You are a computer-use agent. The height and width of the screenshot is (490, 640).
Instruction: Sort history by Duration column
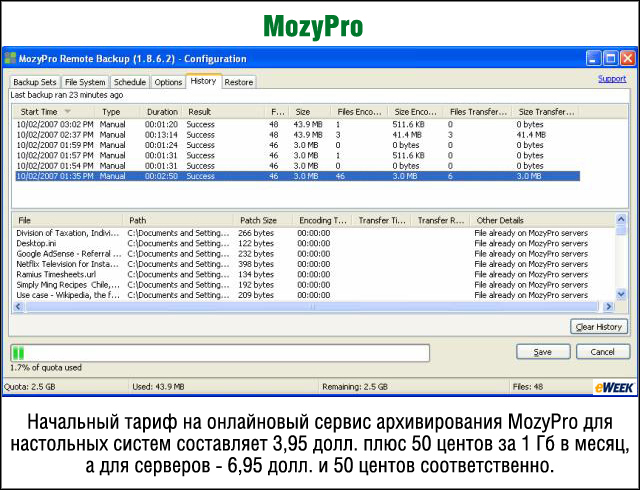(x=162, y=111)
